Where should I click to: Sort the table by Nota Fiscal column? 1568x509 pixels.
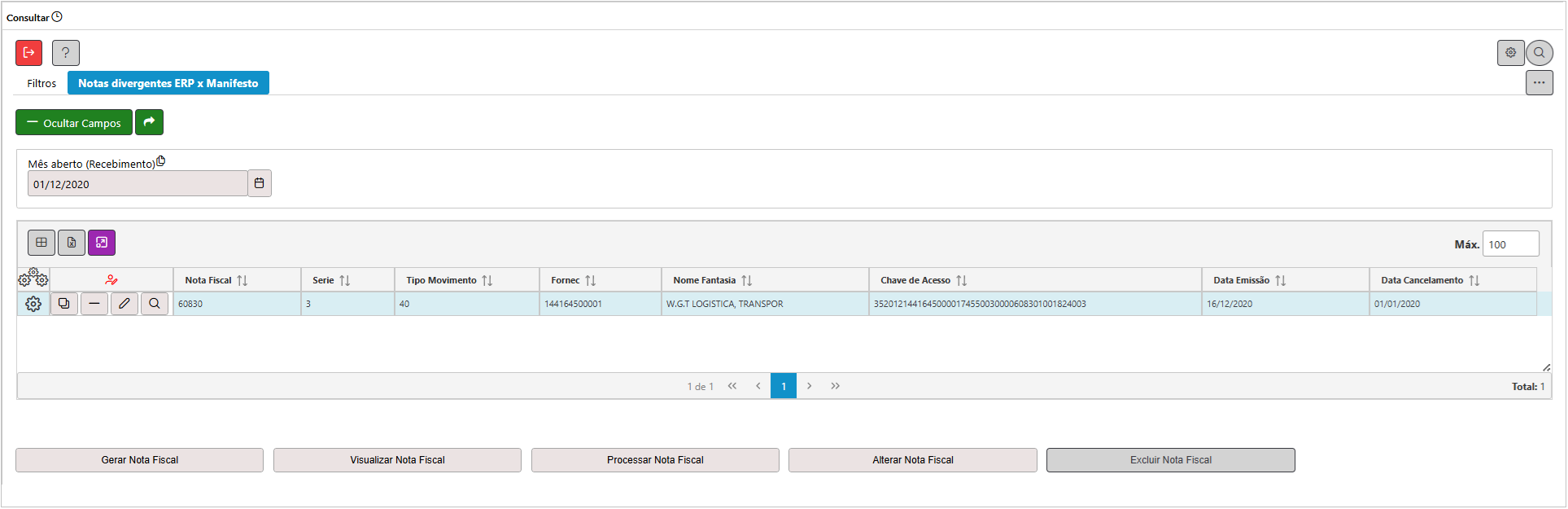242,280
